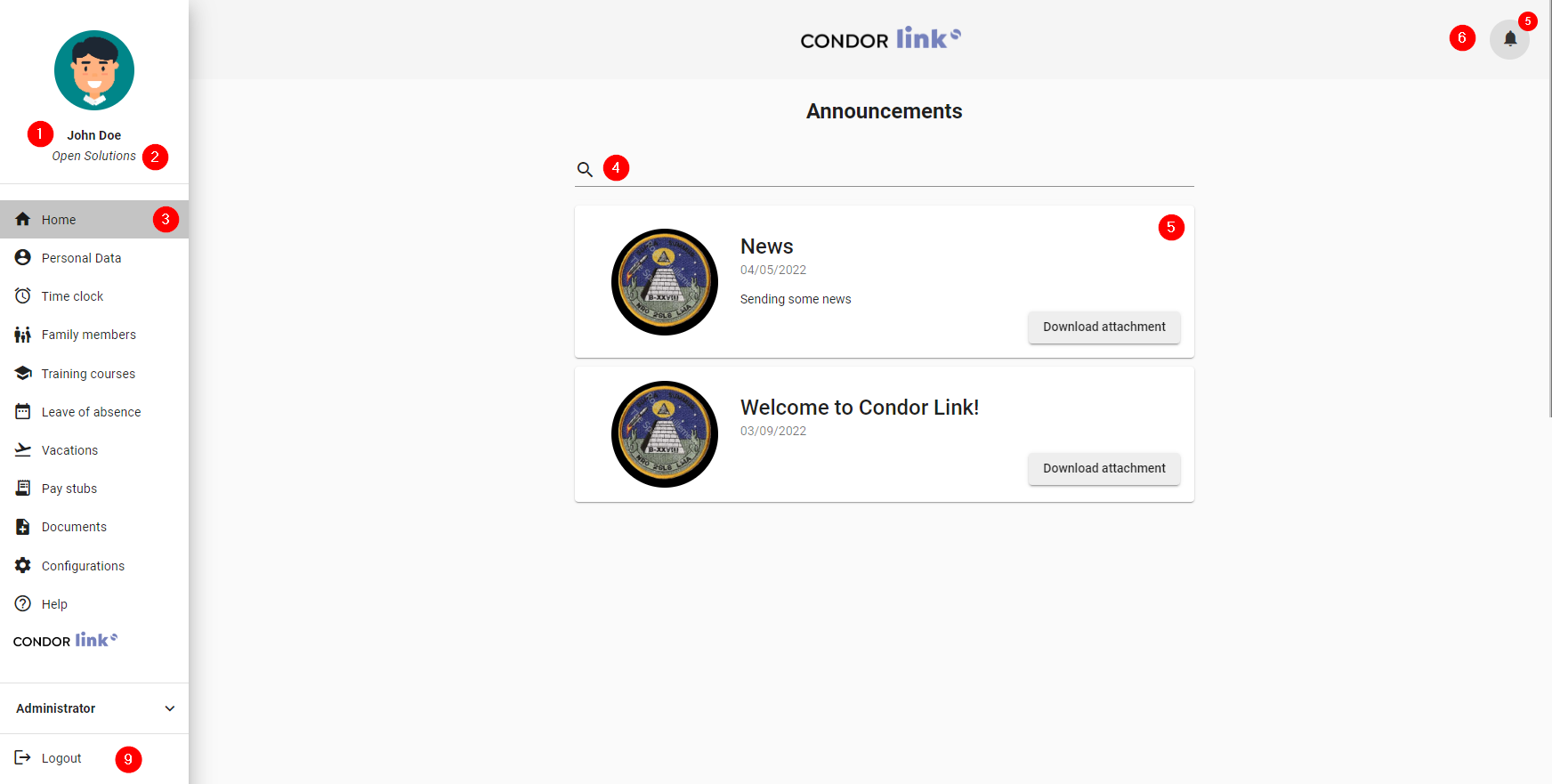Download attachment for the News announcement
1552x784 pixels.
pyautogui.click(x=1103, y=327)
